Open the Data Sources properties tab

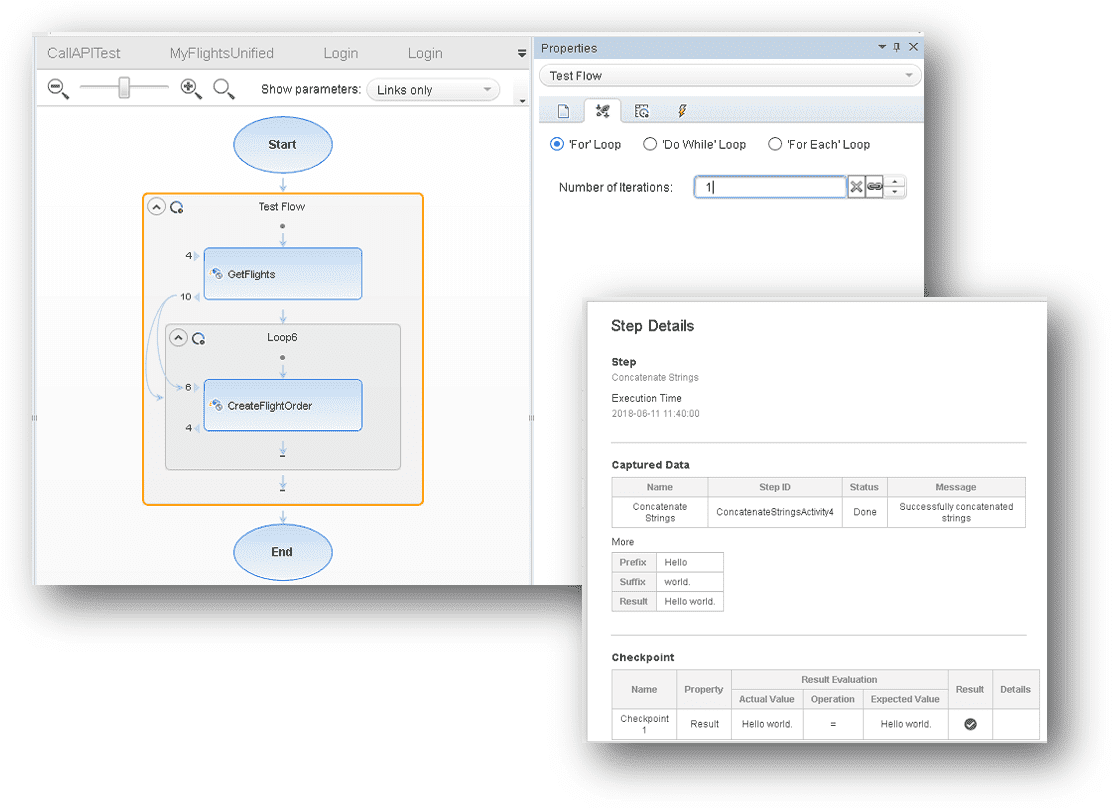click(x=642, y=111)
